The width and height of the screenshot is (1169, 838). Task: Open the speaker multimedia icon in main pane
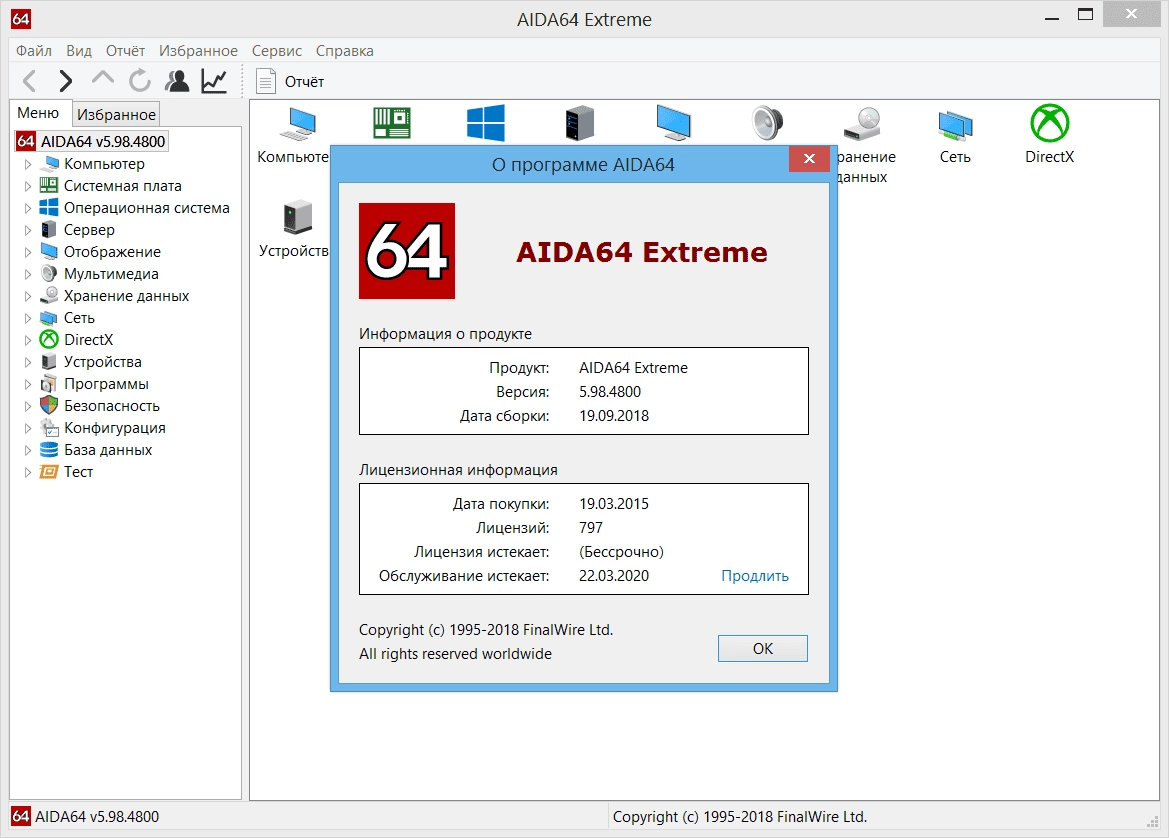(767, 123)
